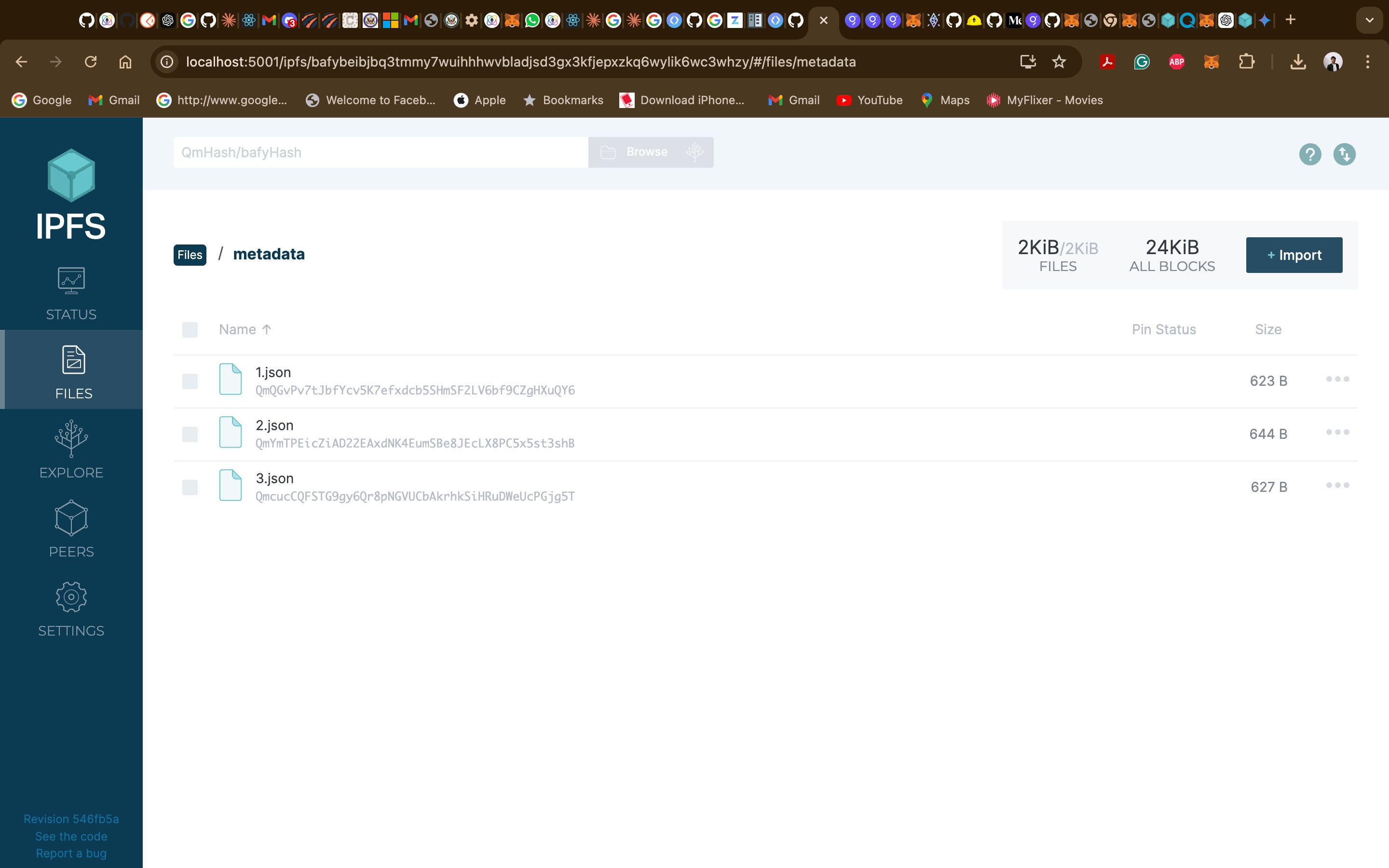
Task: Click metadata breadcrumb label
Action: [x=268, y=254]
